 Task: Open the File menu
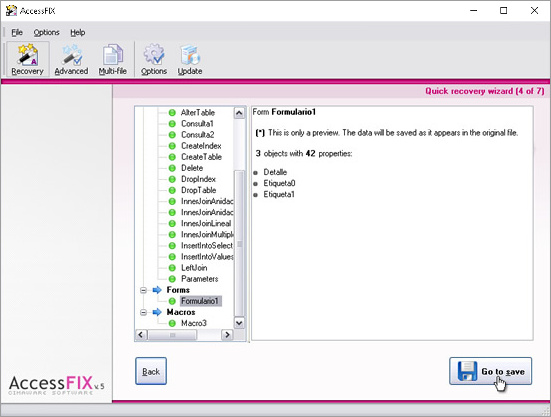pyautogui.click(x=17, y=33)
